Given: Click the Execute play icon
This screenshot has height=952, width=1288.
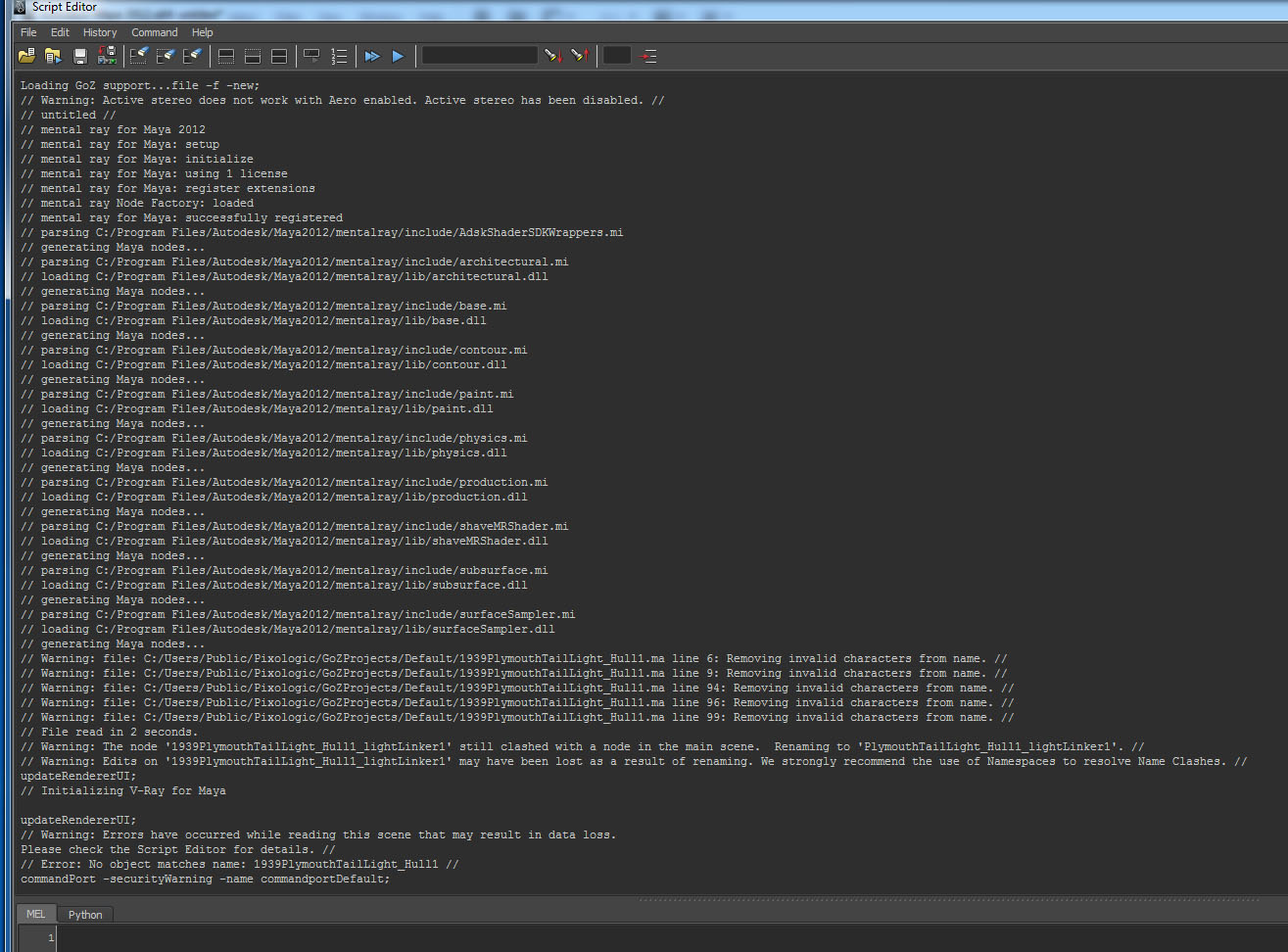Looking at the screenshot, I should tap(398, 56).
